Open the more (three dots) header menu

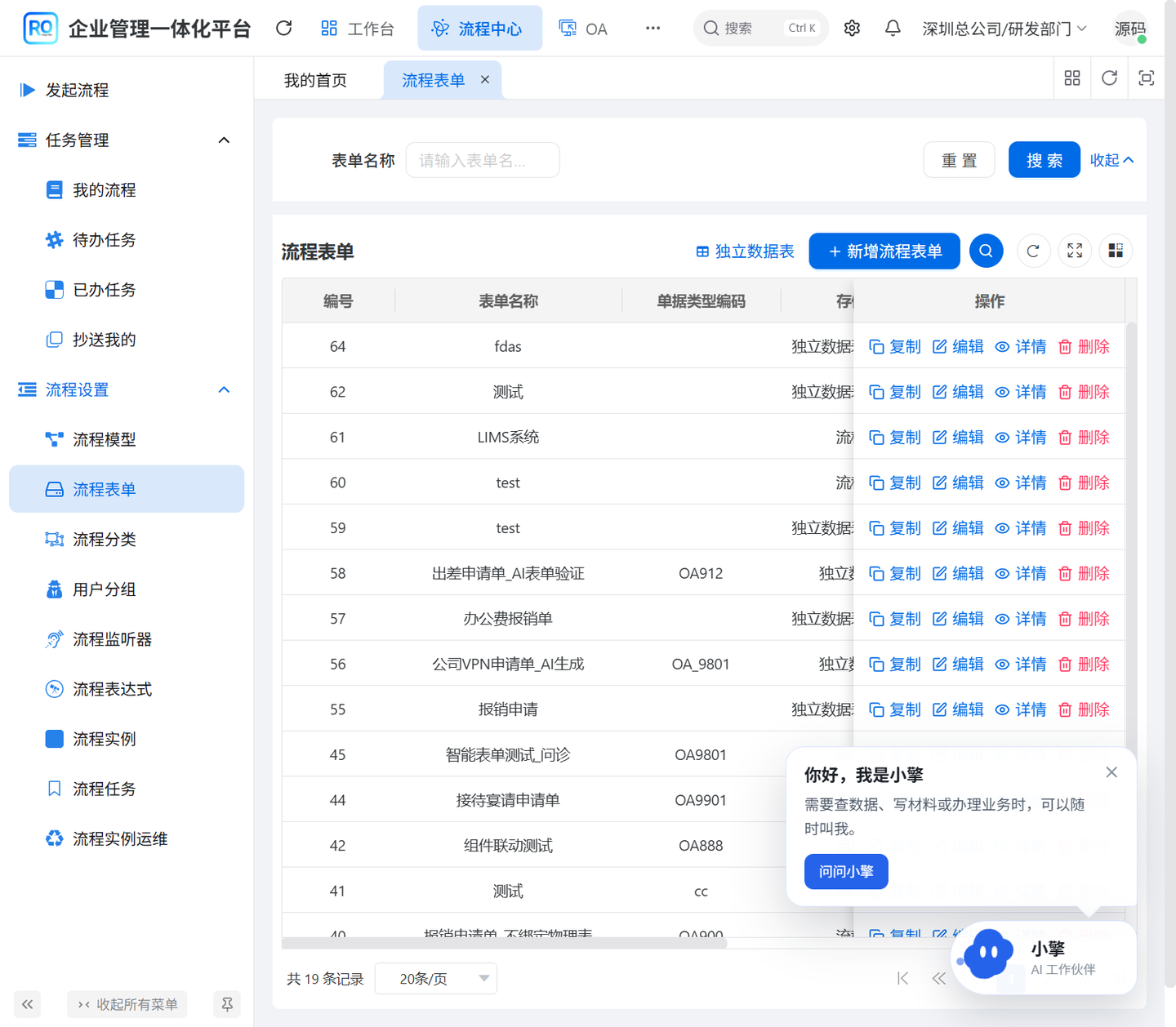pos(653,29)
